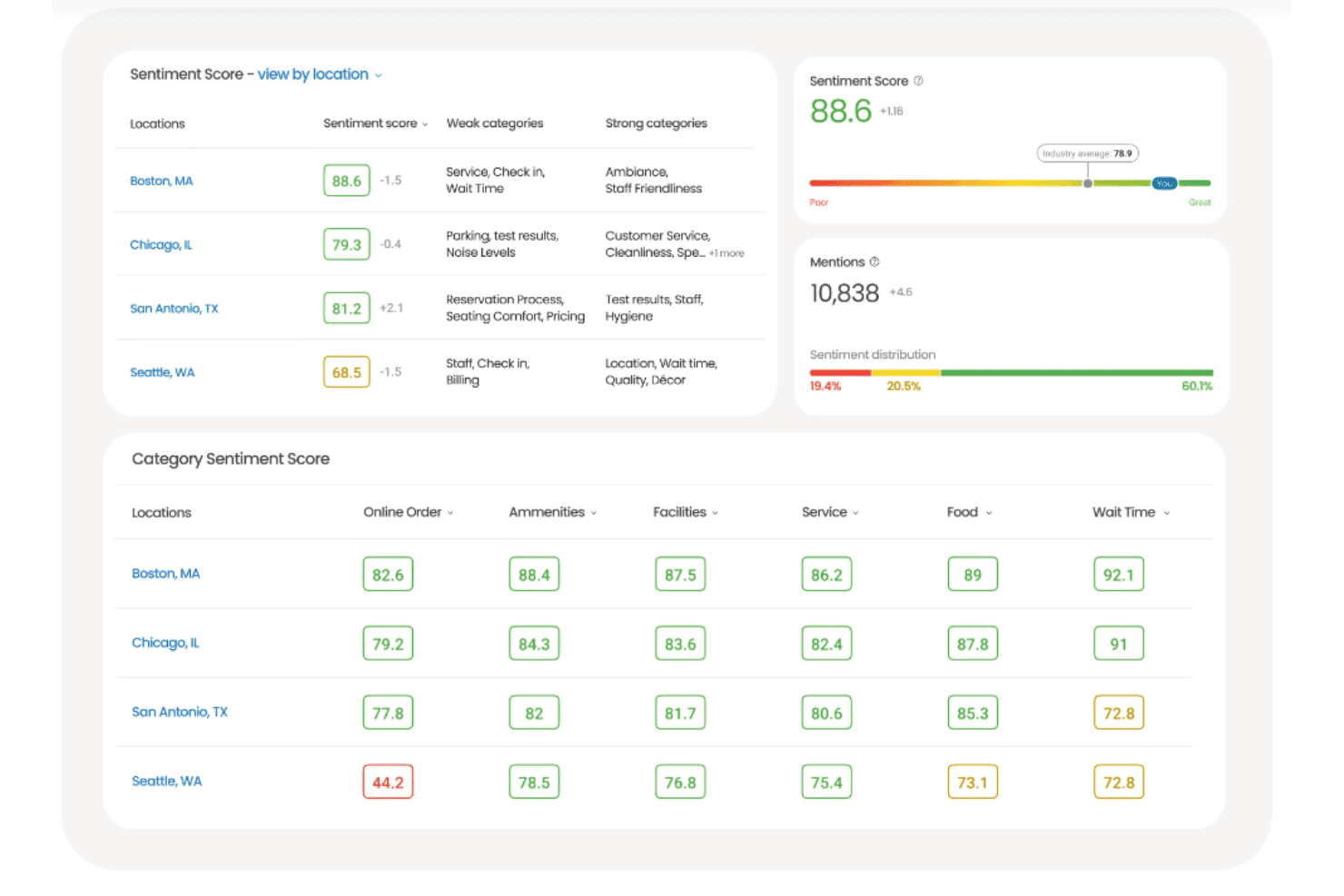Open Chicago, IL in Sentiment Score table
Image resolution: width=1344 pixels, height=896 pixels.
point(161,244)
